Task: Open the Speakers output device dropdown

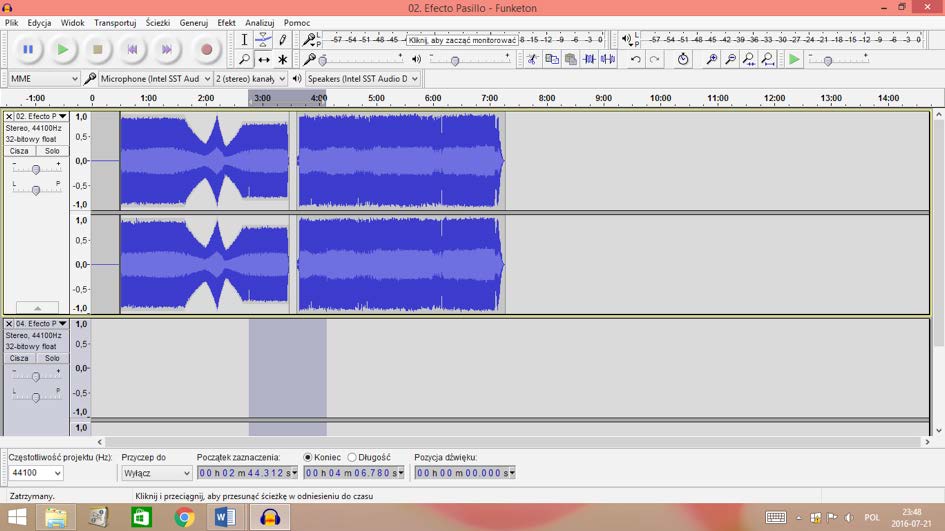Action: click(363, 78)
